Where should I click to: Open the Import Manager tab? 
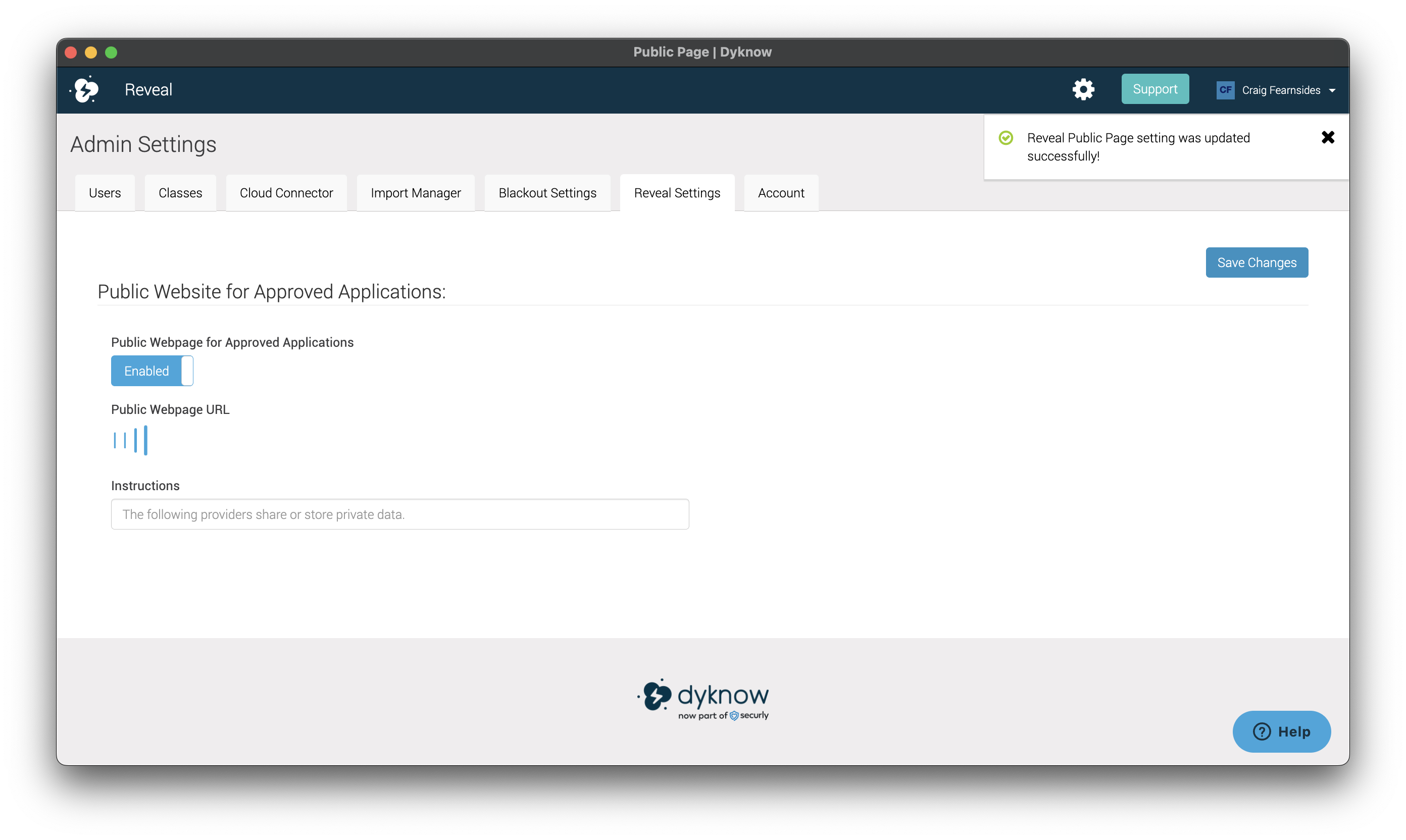point(416,193)
